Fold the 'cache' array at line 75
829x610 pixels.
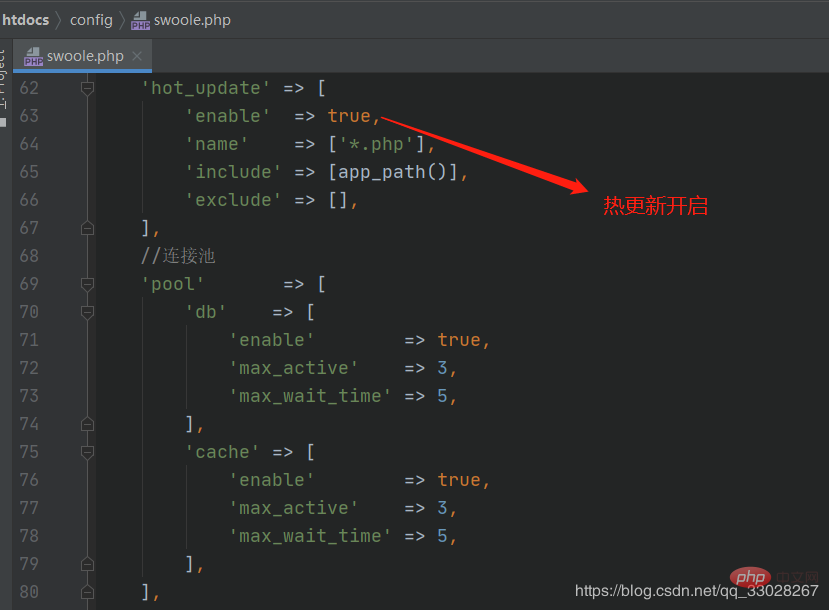point(87,452)
